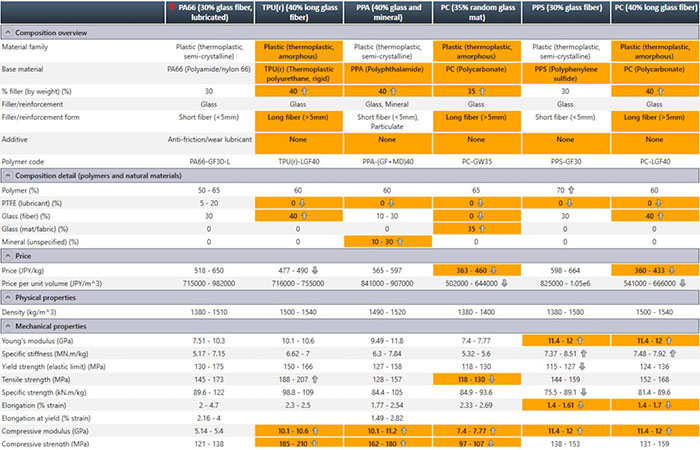
Task: Click polymer code 'PC-LGF40'
Action: 654,162
